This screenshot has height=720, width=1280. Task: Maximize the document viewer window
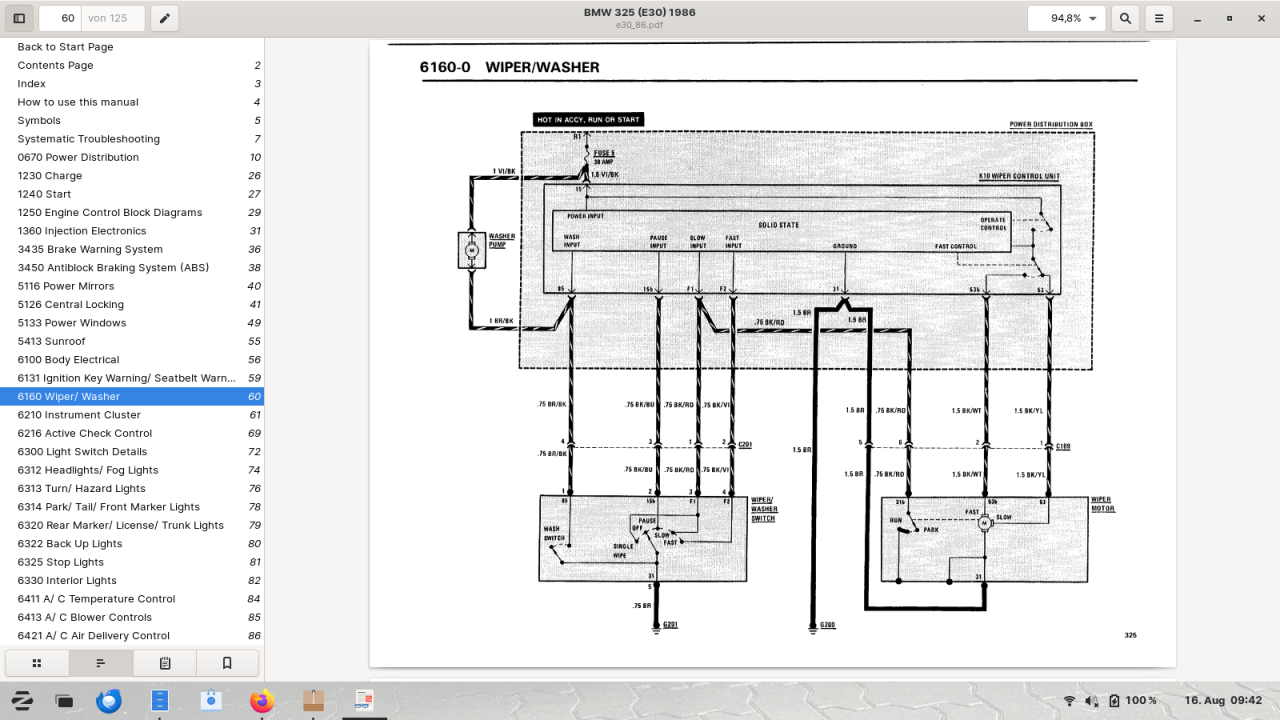1229,18
